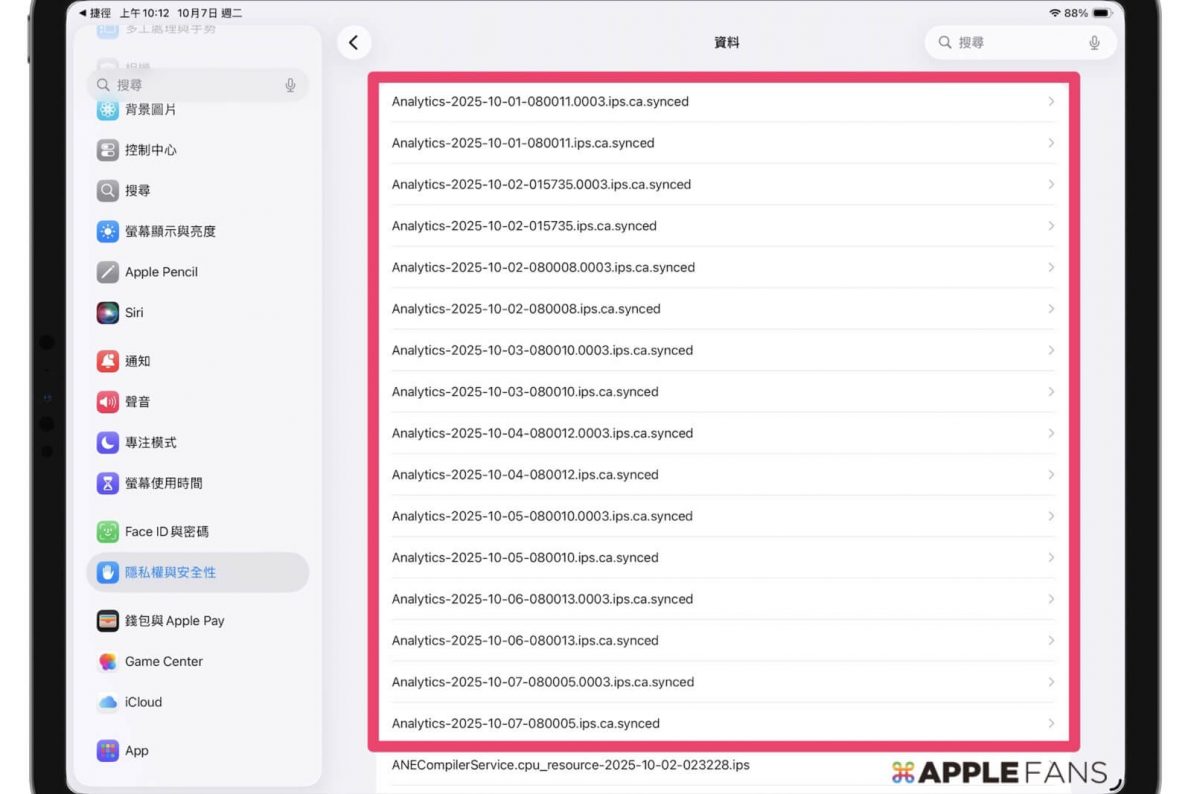The width and height of the screenshot is (1191, 794).
Task: Expand chevron for Analytics-2025-10-01-080011.0003.ips.ca.synced
Action: 1051,102
